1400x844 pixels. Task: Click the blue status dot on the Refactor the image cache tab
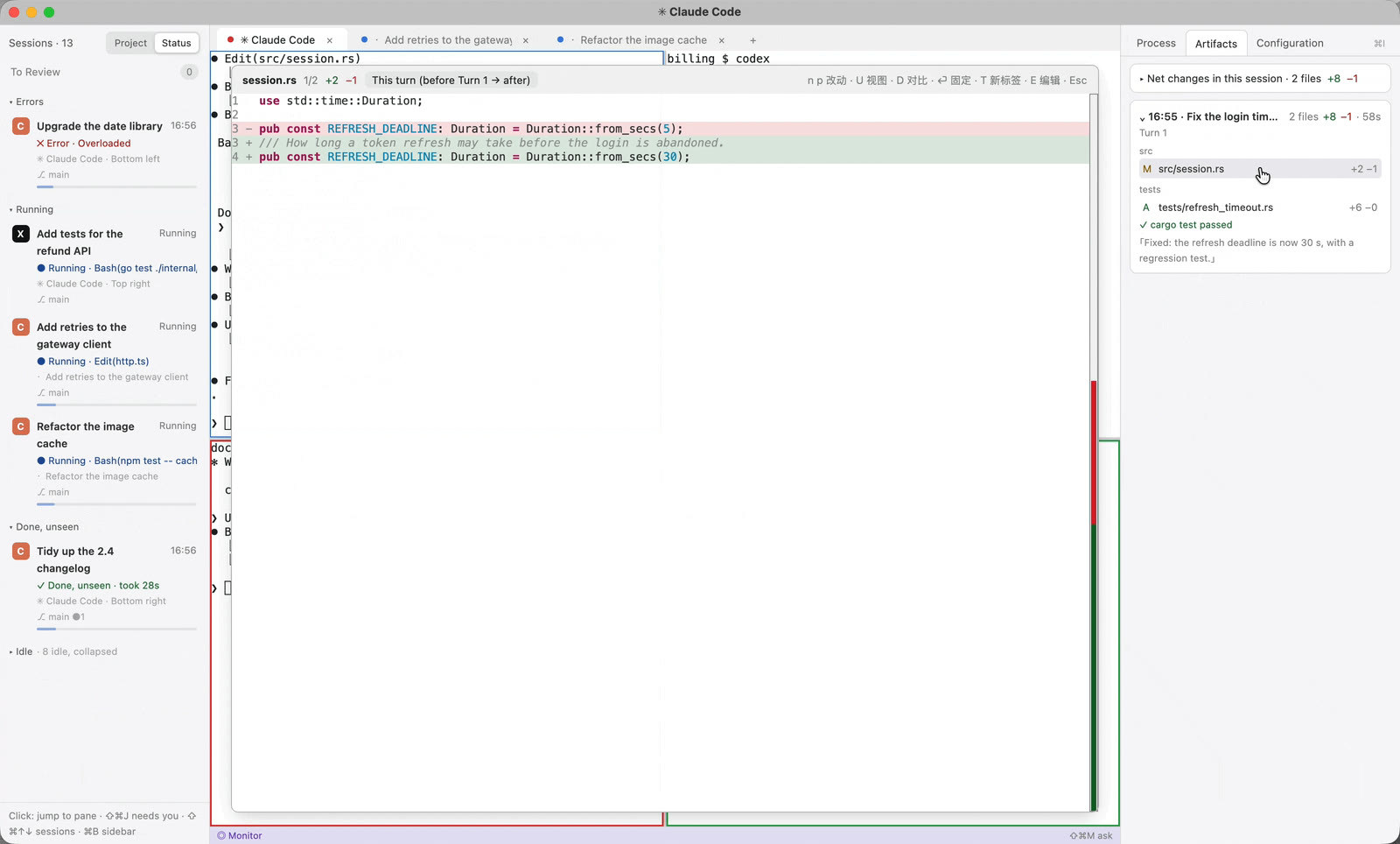pos(560,39)
